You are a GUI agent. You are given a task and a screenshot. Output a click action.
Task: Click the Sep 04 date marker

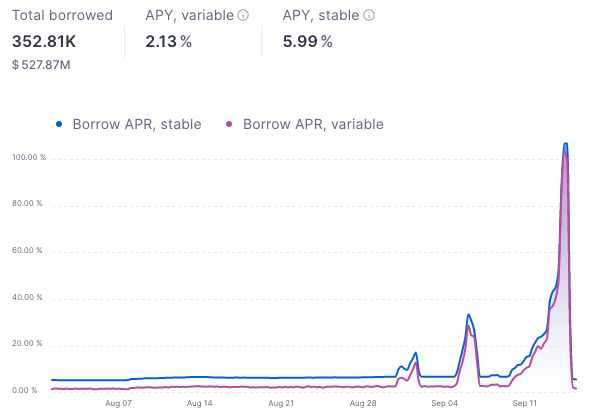point(444,403)
